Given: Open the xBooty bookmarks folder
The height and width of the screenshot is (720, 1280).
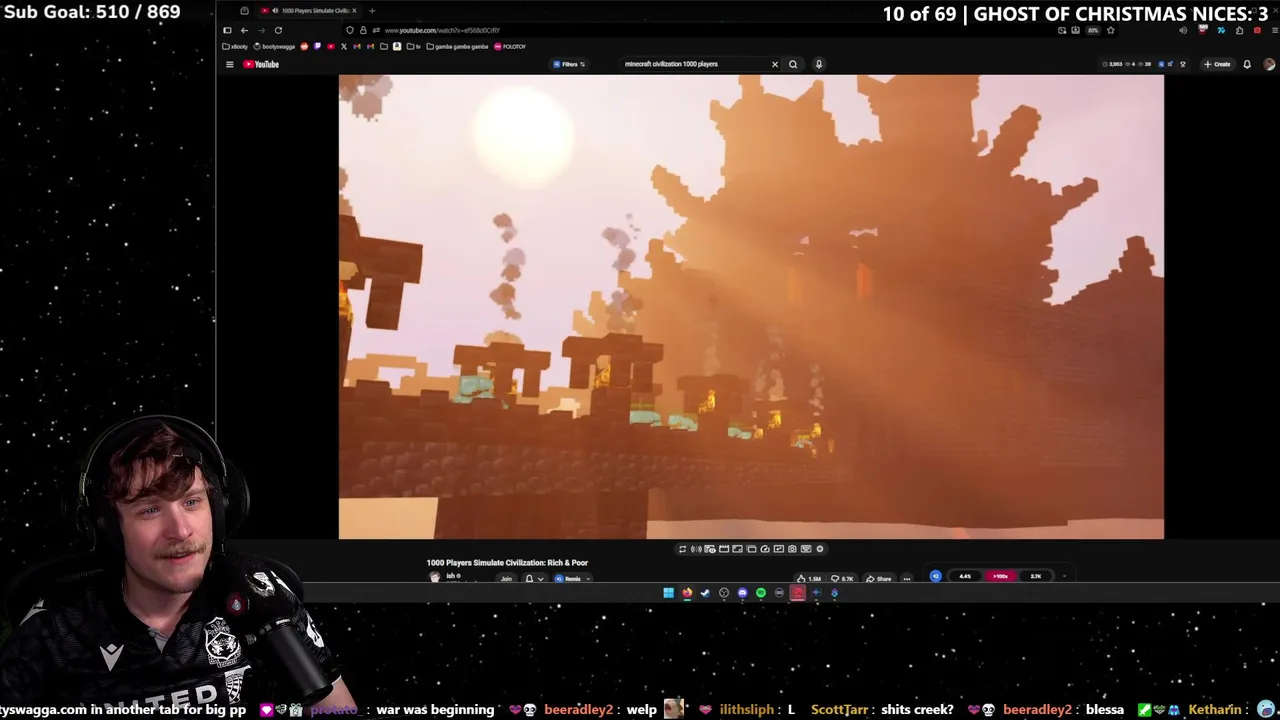Looking at the screenshot, I should tap(235, 46).
